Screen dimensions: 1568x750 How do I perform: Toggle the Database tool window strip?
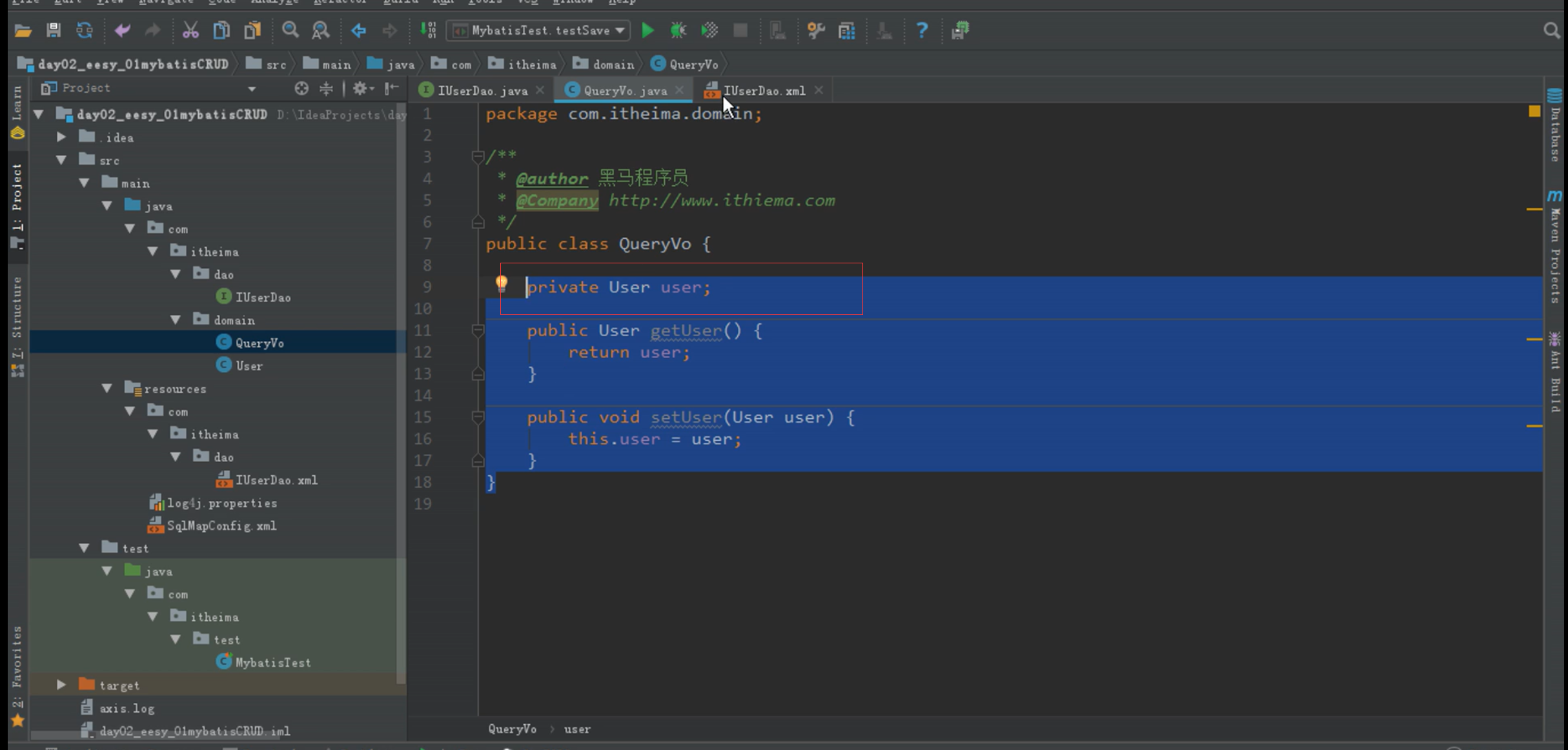(1555, 126)
